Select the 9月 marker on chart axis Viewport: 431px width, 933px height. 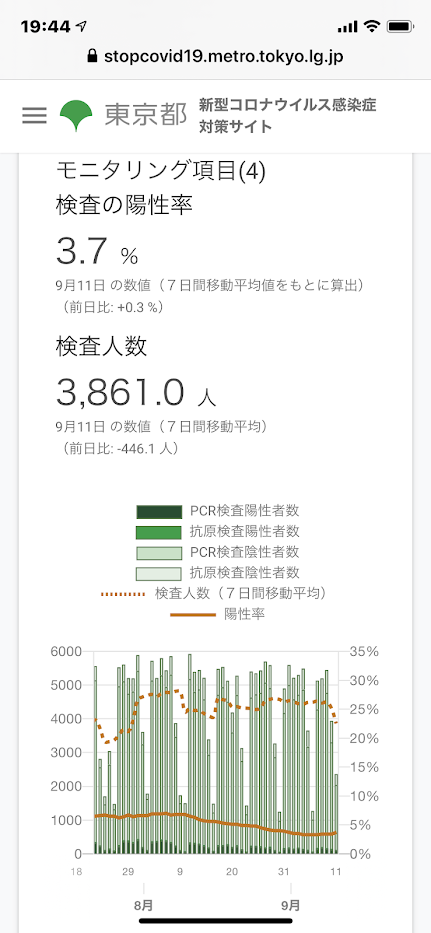pyautogui.click(x=291, y=906)
